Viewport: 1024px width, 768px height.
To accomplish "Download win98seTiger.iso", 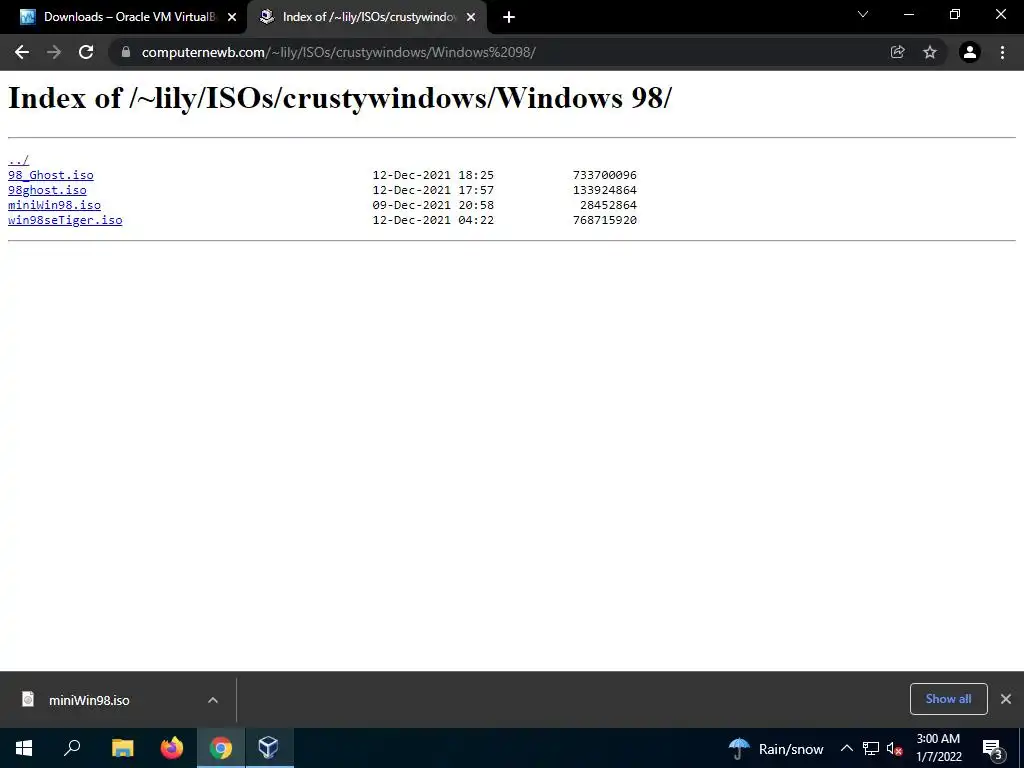I will coord(65,220).
